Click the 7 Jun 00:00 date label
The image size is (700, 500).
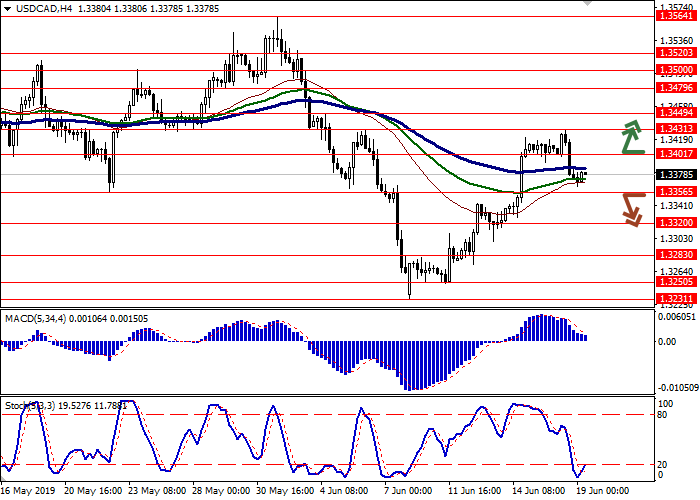click(409, 492)
